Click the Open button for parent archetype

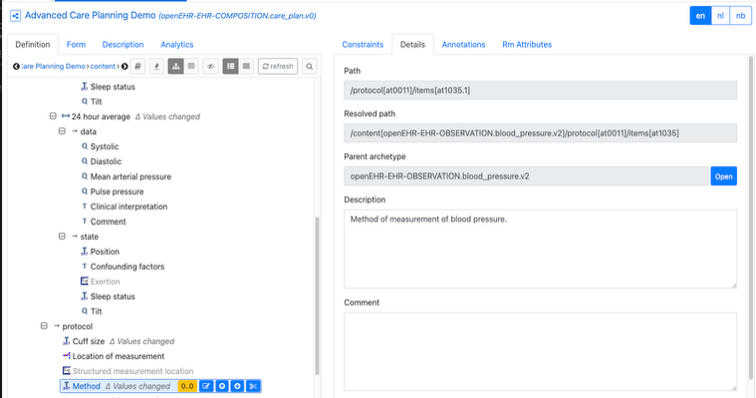point(723,176)
